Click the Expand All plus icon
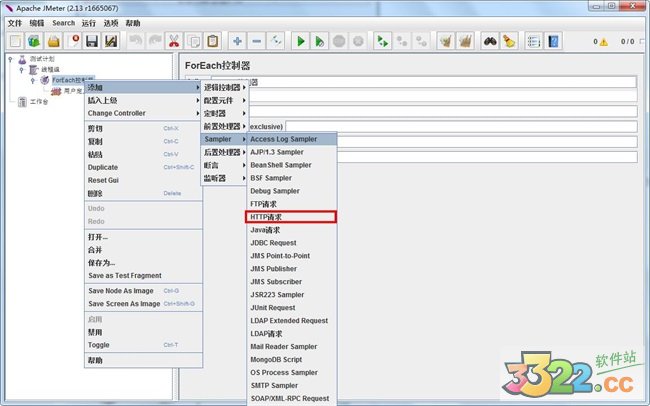650x406 pixels. pos(238,41)
